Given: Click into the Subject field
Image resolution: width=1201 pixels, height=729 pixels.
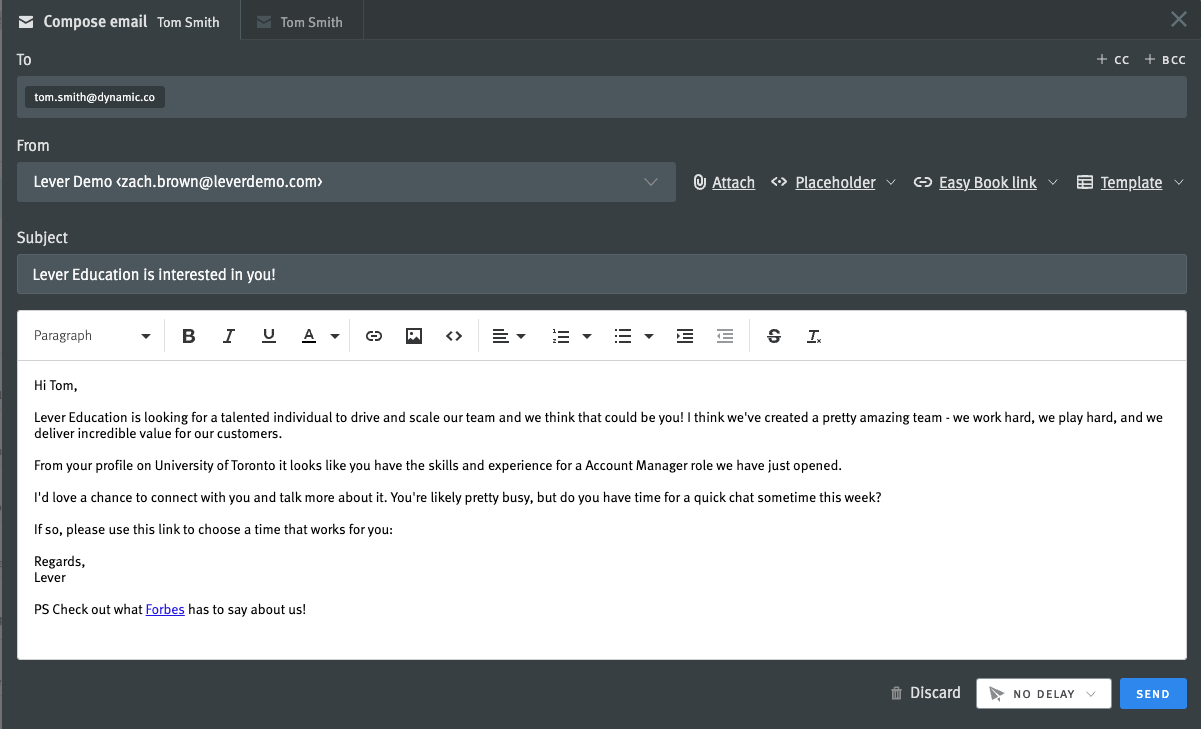Looking at the screenshot, I should click(602, 274).
